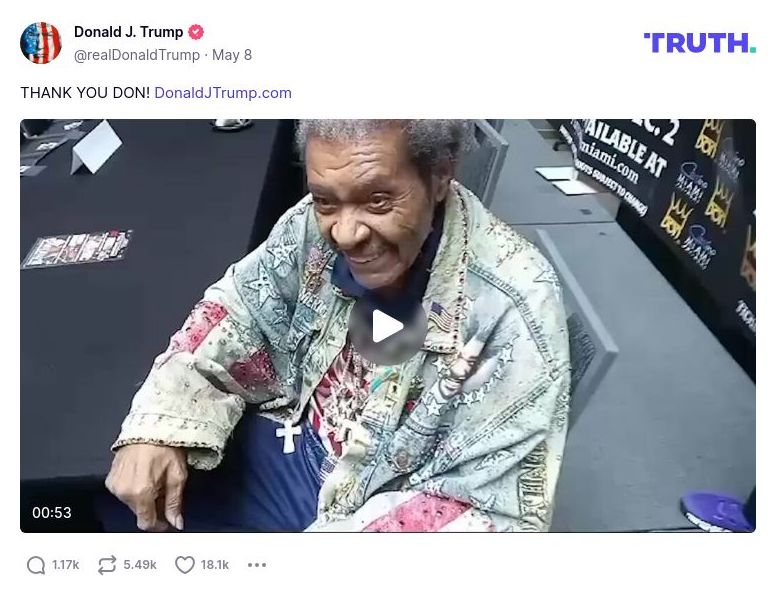This screenshot has width=777, height=596.
Task: Click the THANK YOU DON! post text
Action: click(x=85, y=93)
